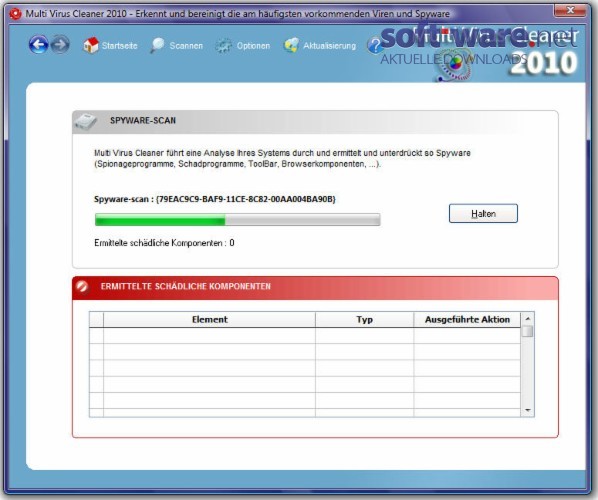Open the Startseite house icon
This screenshot has height=500, width=598.
(91, 45)
